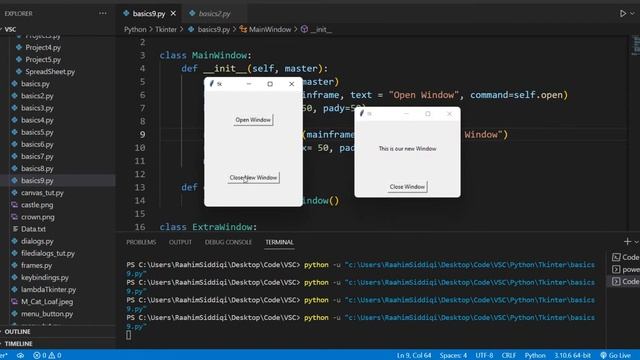The image size is (640, 360).
Task: Open M_Cat_Loaf.jpeg image file
Action: tap(47, 302)
